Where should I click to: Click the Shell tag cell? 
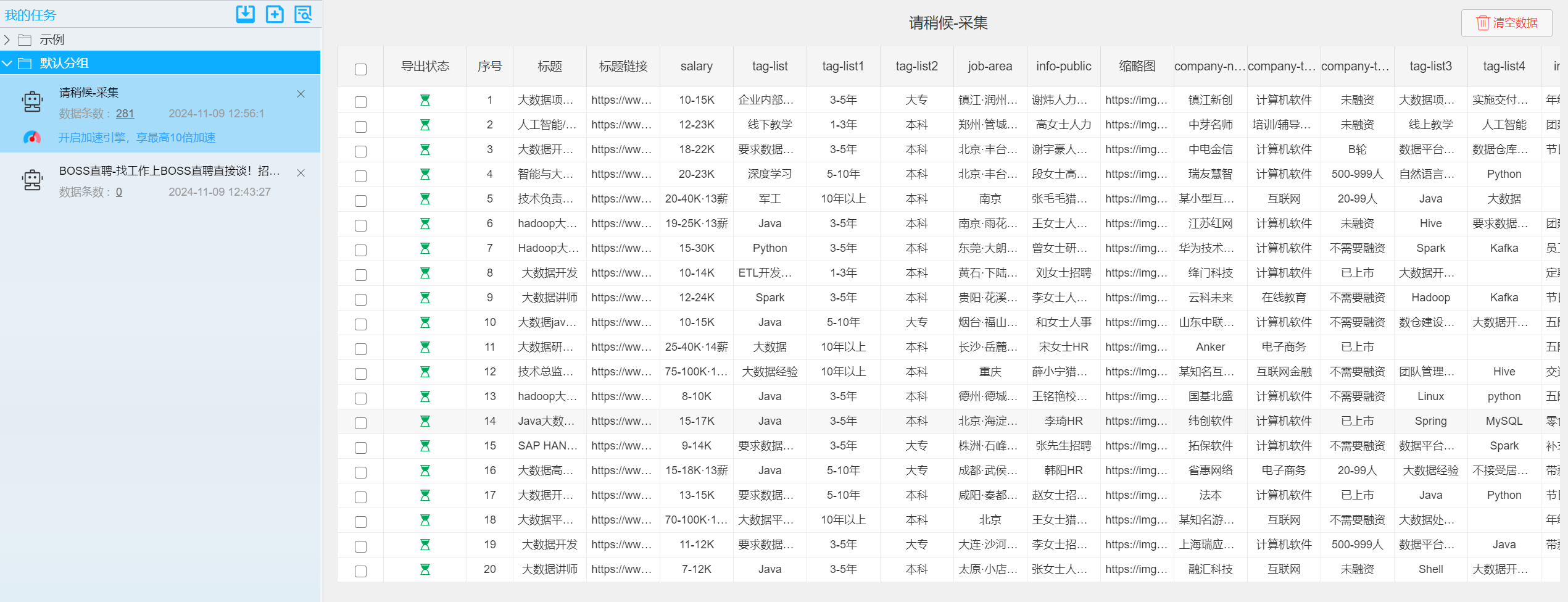pyautogui.click(x=1430, y=569)
